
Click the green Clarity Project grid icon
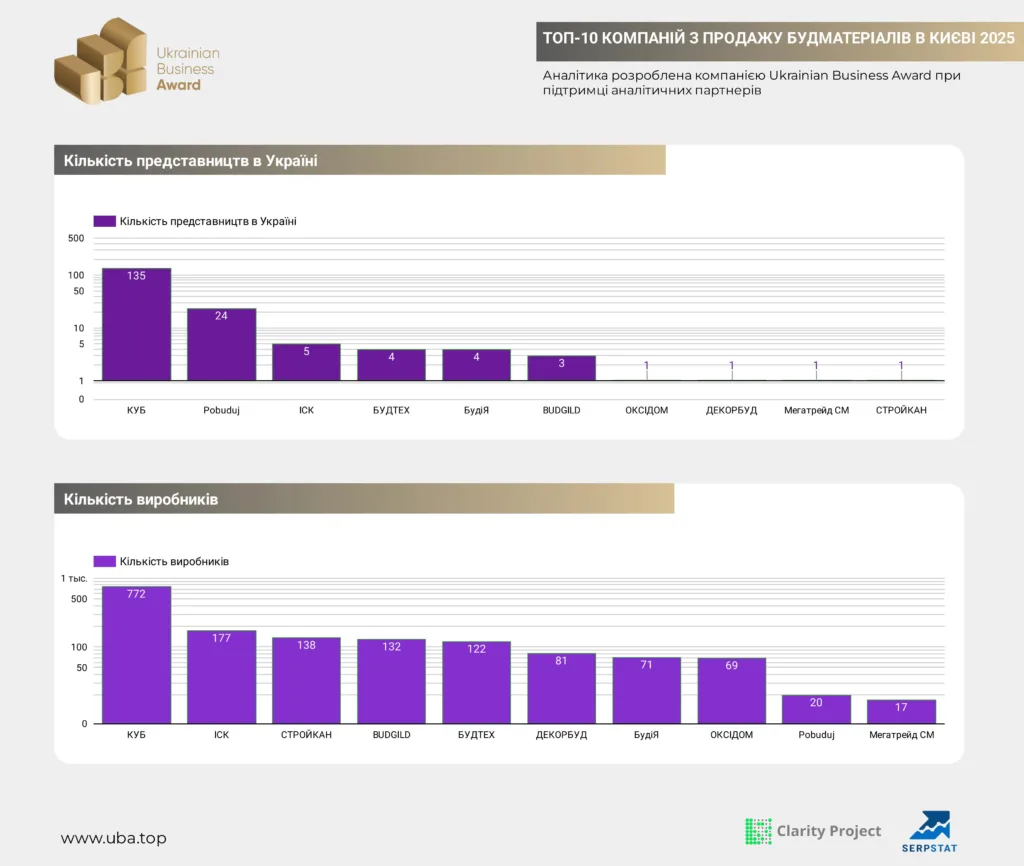pyautogui.click(x=758, y=831)
